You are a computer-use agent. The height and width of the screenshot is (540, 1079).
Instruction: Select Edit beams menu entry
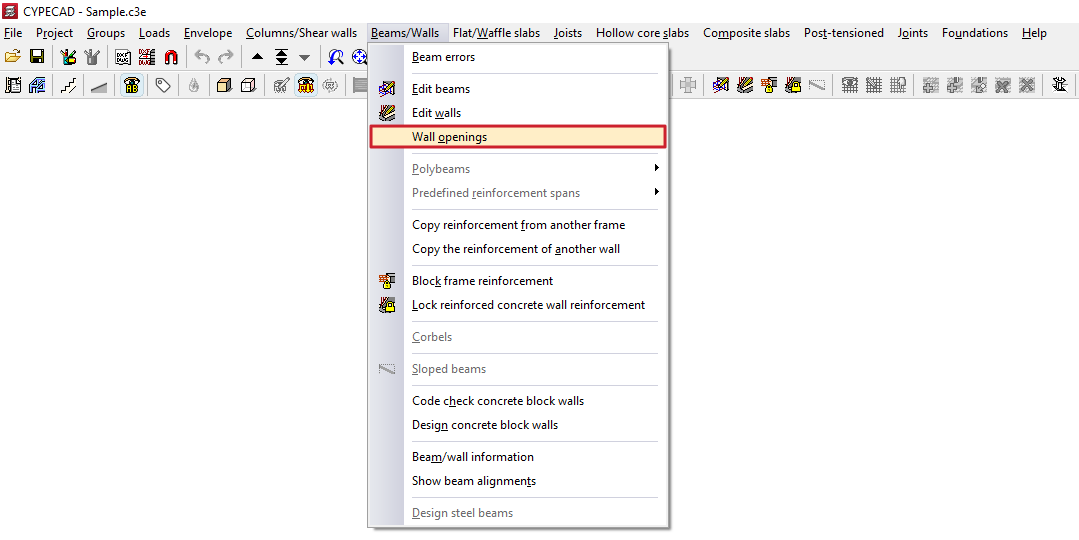(x=517, y=89)
